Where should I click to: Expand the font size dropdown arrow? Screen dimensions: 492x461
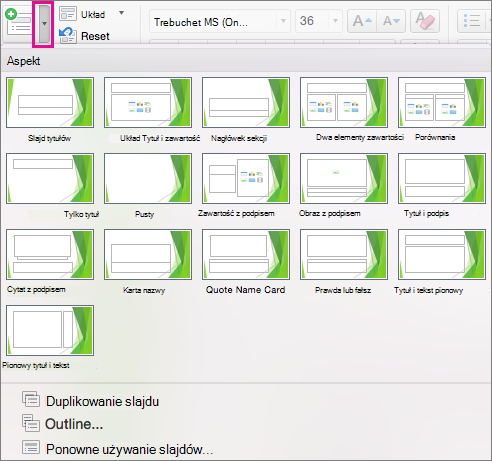pos(335,21)
